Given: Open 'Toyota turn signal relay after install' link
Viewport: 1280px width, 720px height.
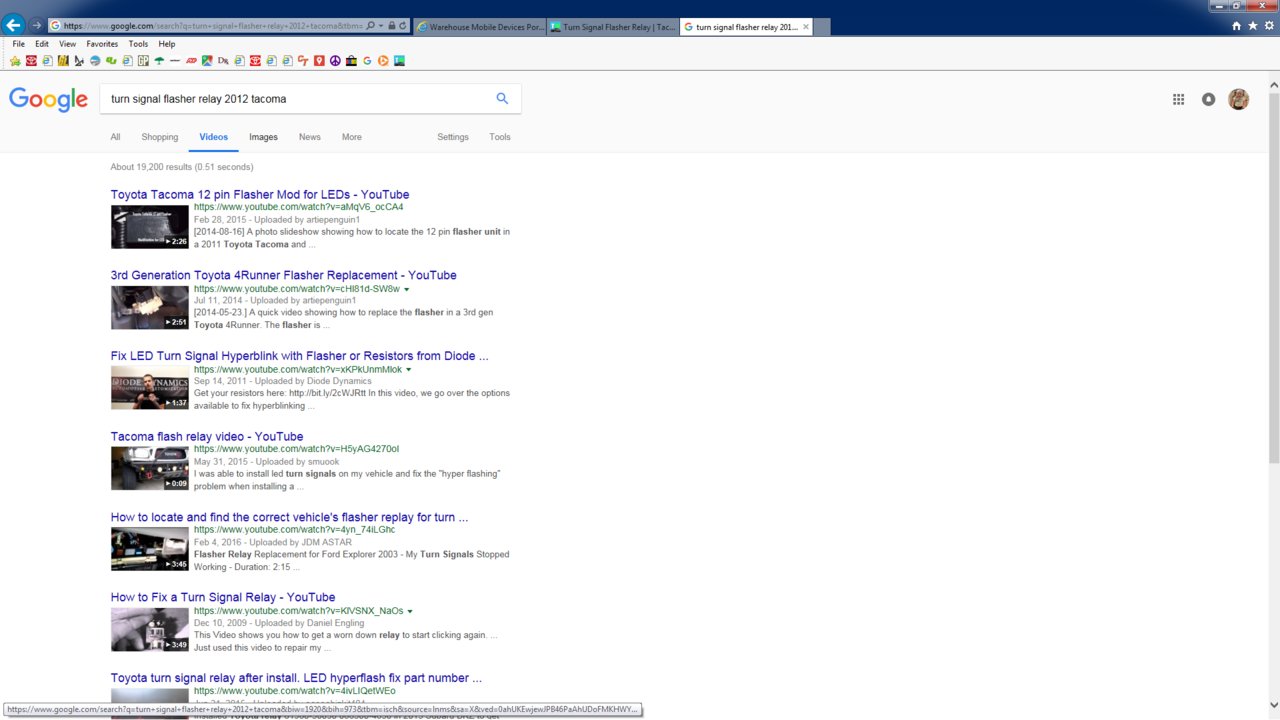Looking at the screenshot, I should click(x=296, y=678).
